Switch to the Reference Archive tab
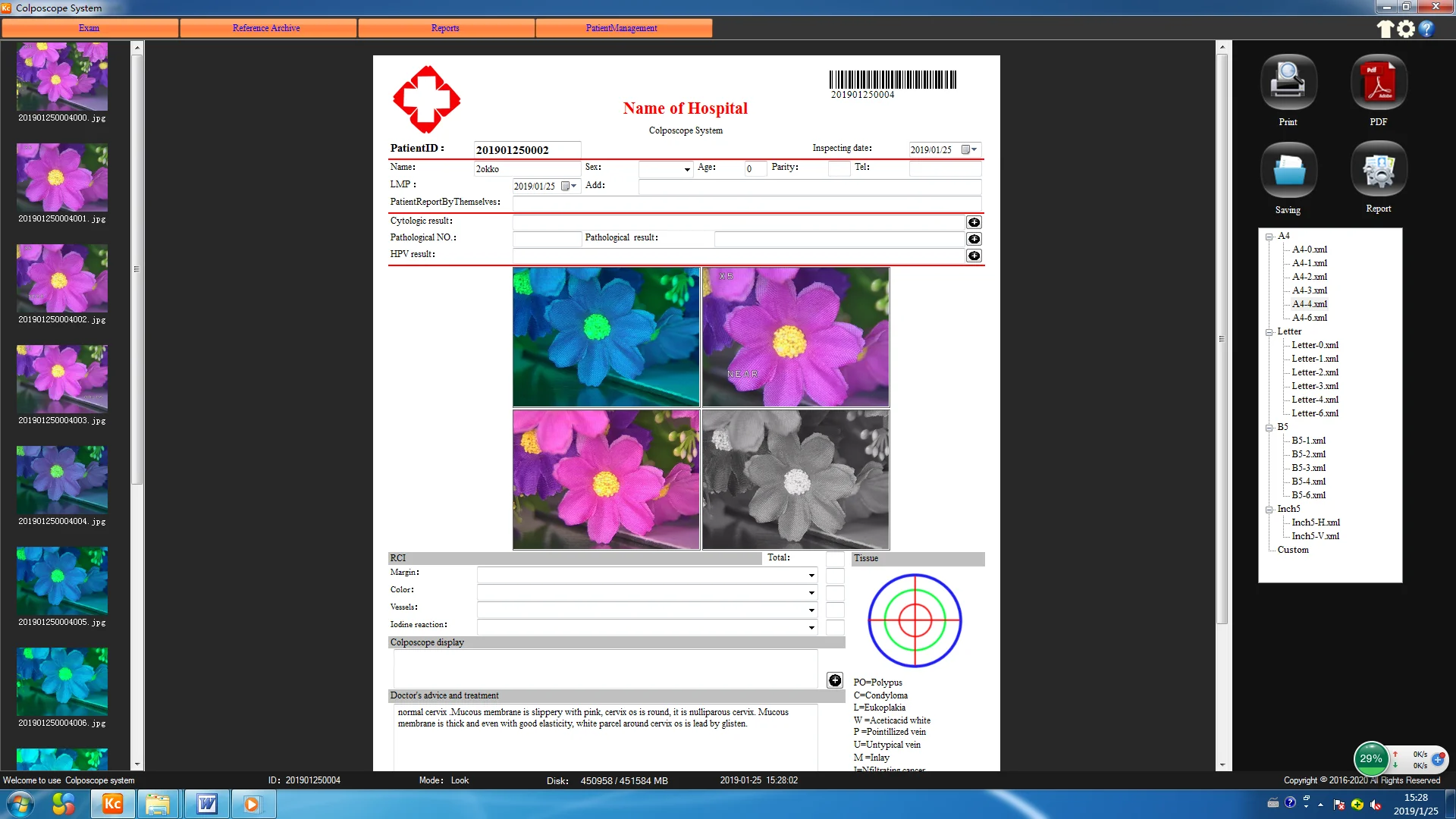The height and width of the screenshot is (819, 1456). coord(266,28)
